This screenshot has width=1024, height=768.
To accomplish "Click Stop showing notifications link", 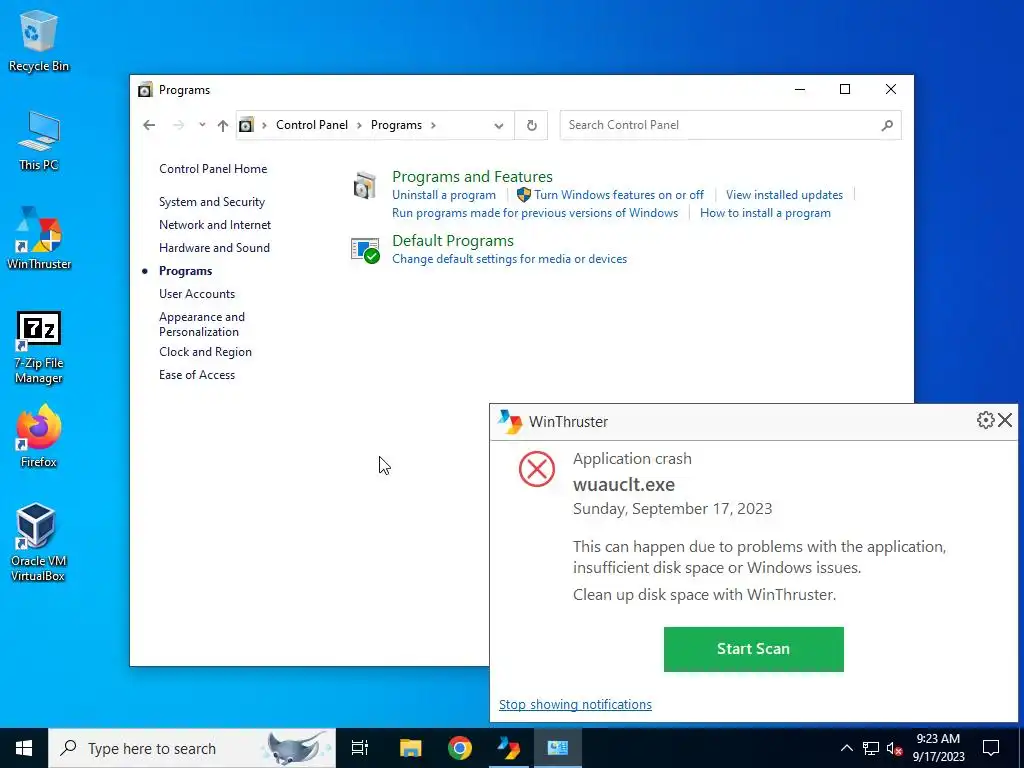I will (575, 704).
